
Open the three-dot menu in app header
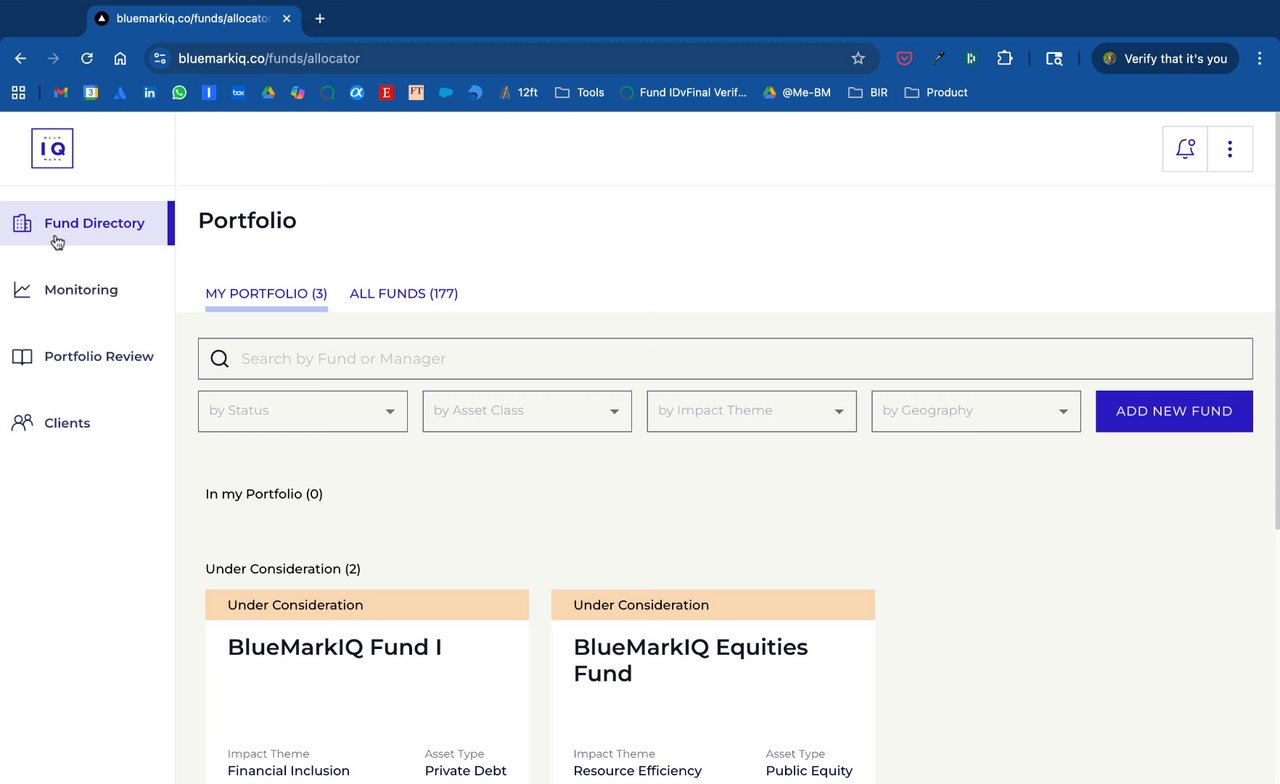1230,149
